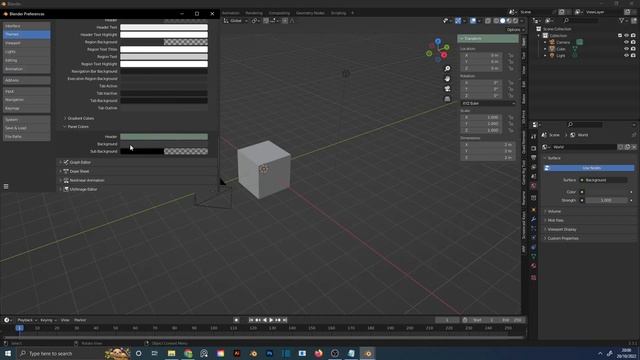Viewport: 640px width, 360px height.
Task: Toggle Collection eye visibility icon
Action: click(x=627, y=36)
